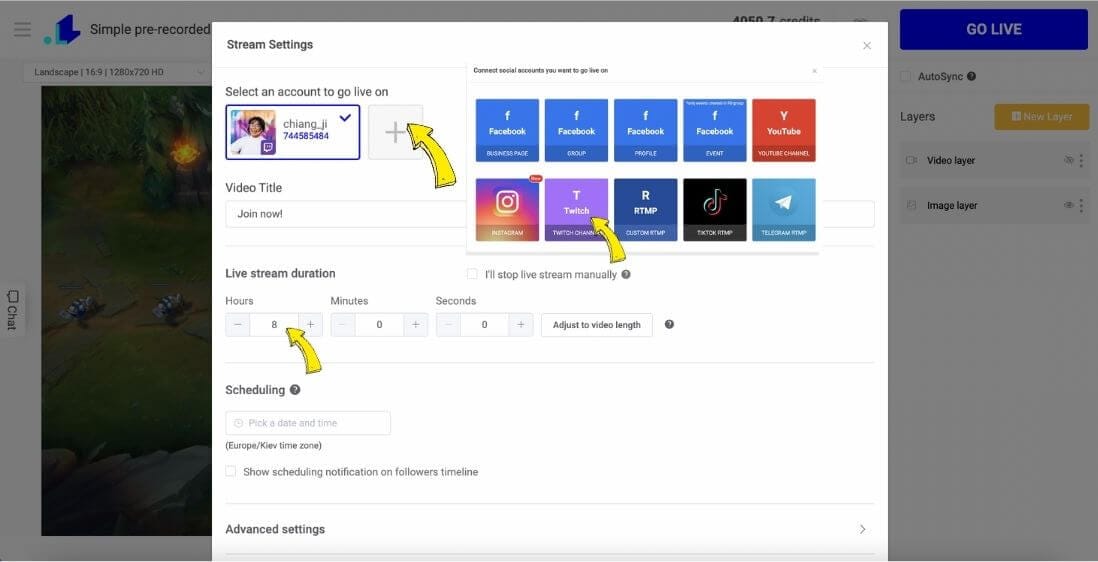The image size is (1098, 562).
Task: Open the hamburger main menu
Action: 22,29
